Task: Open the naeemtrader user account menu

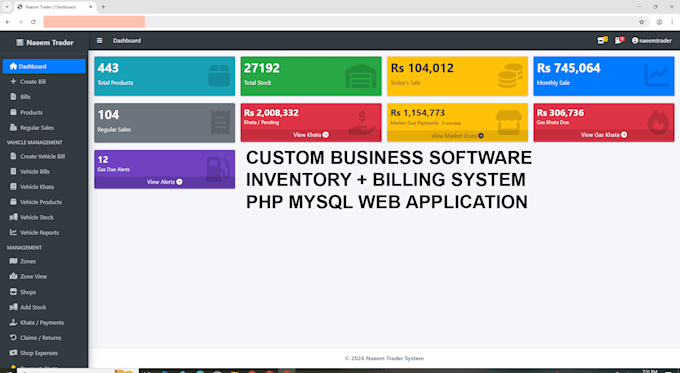Action: pos(652,40)
